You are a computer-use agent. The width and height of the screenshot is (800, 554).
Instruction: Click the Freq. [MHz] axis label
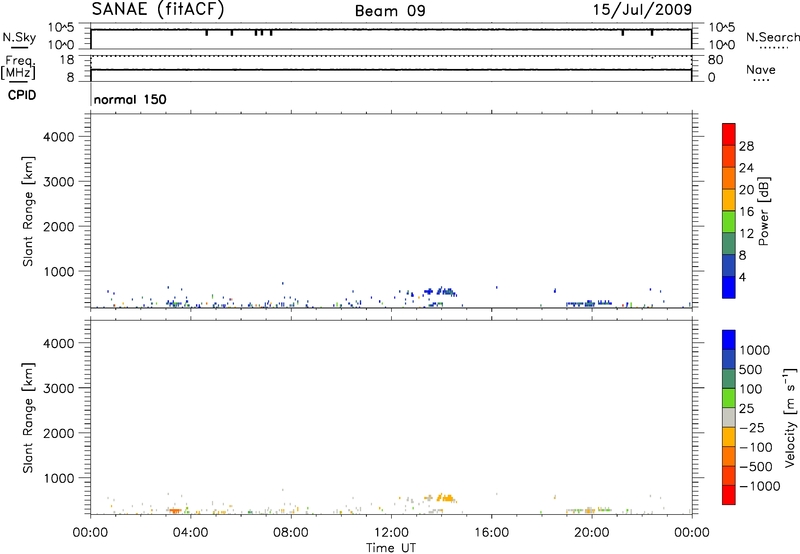18,68
